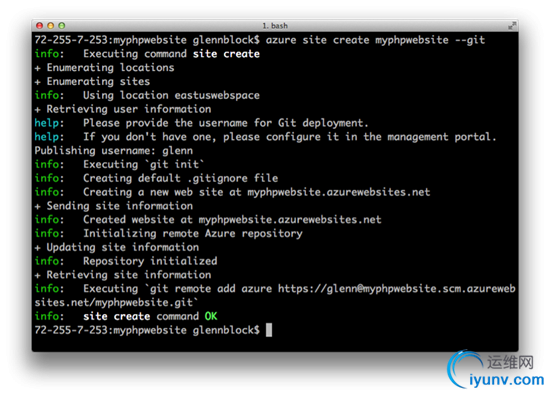
Task: Click the 'Creating a new web site at' line
Action: (232, 192)
